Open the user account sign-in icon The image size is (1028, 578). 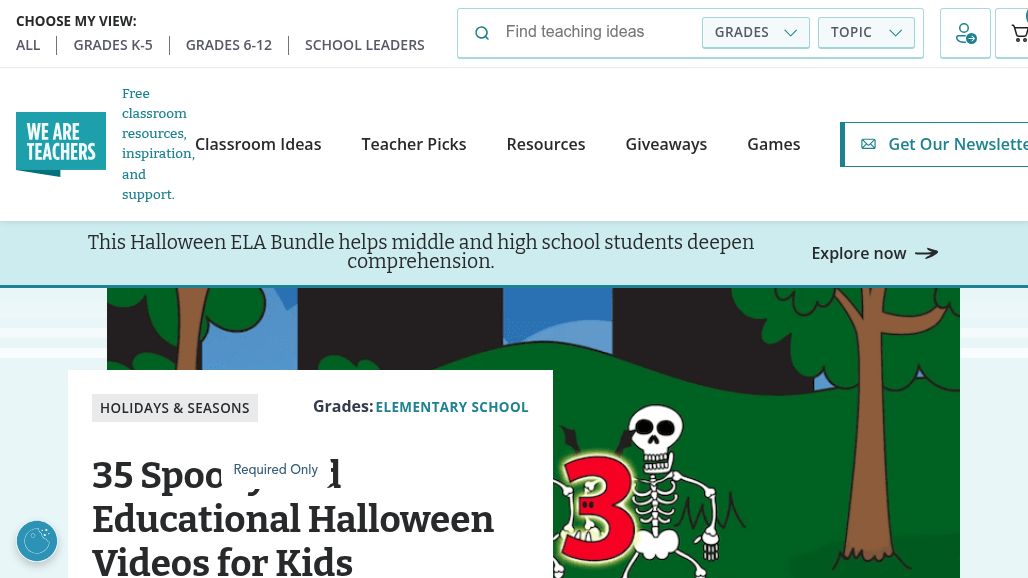click(x=965, y=33)
